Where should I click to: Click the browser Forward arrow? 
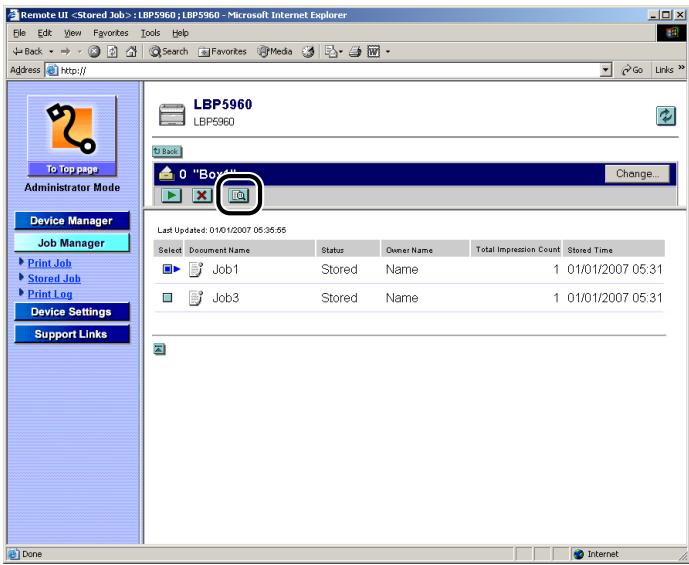tap(65, 51)
